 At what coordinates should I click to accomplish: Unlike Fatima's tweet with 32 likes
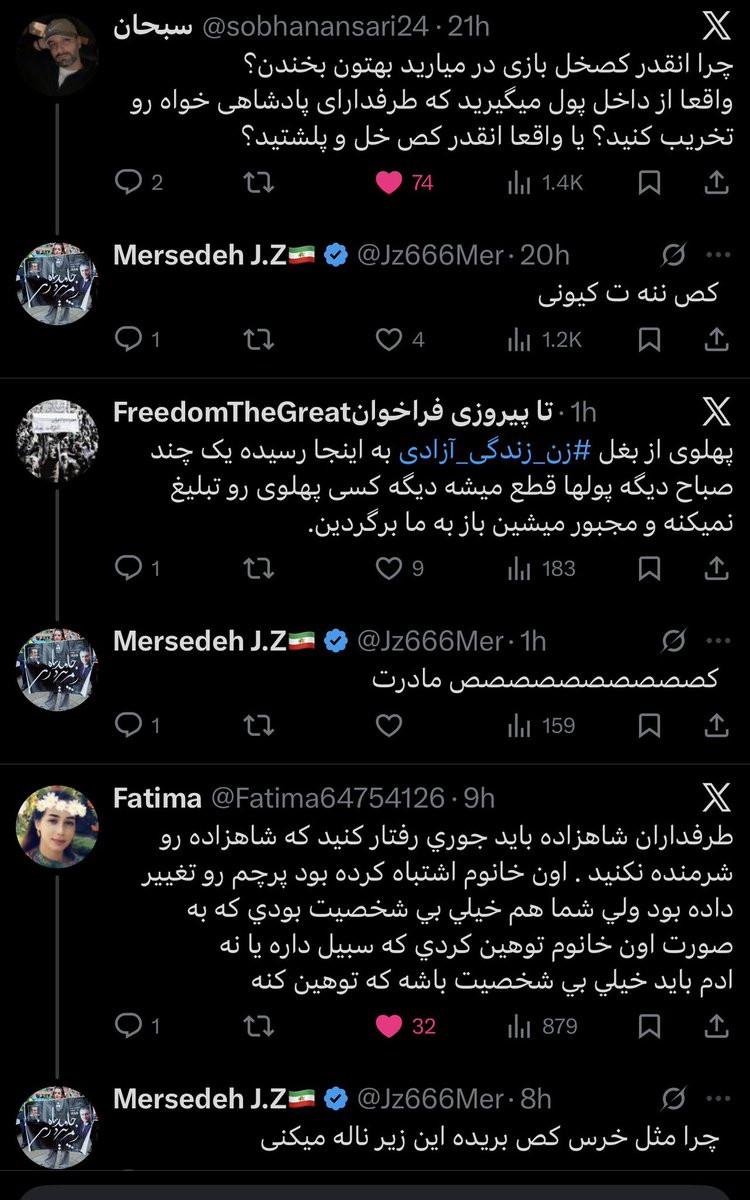(388, 1026)
